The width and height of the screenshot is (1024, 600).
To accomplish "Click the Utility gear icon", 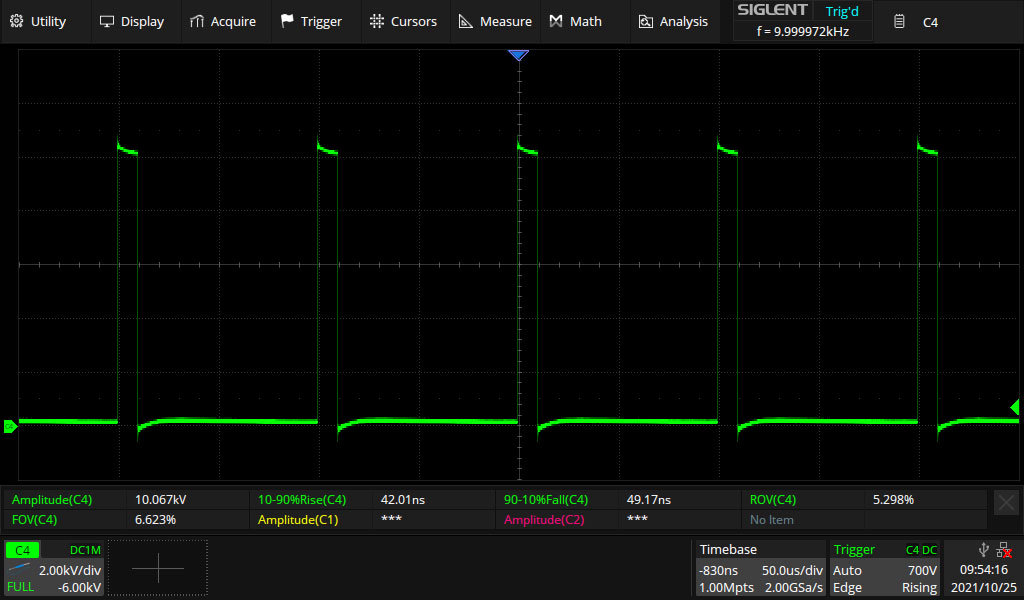I will (x=16, y=22).
